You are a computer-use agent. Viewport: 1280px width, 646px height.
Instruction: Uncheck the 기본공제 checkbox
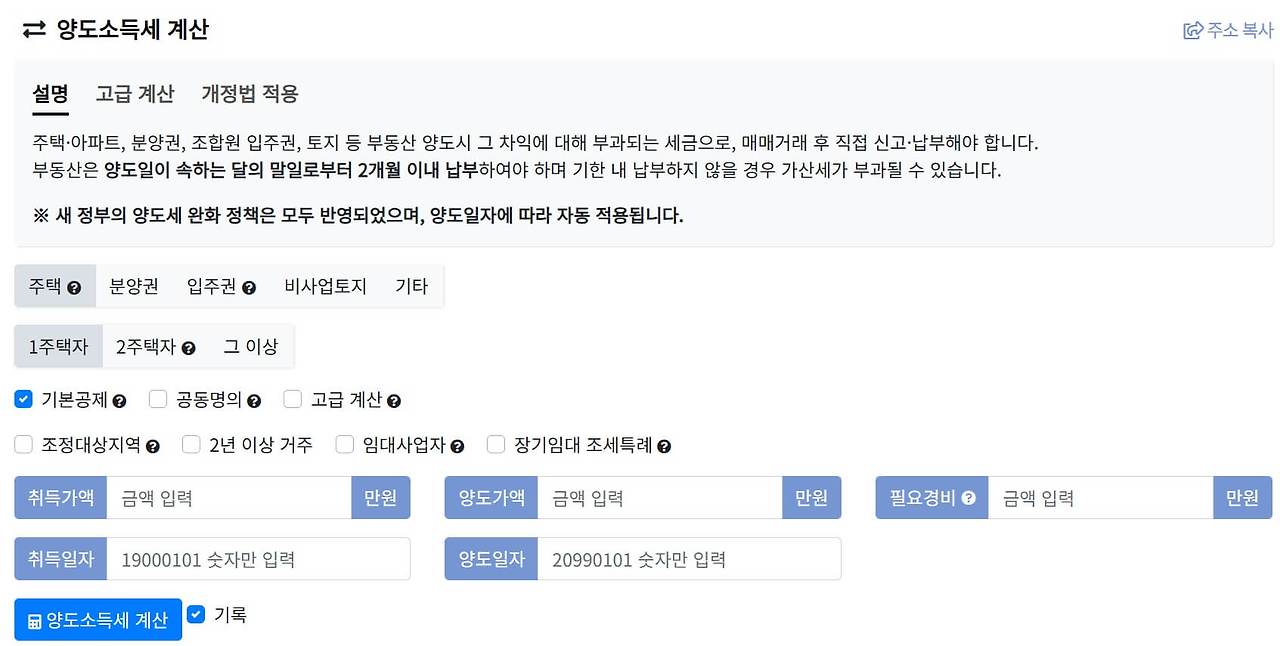(23, 398)
